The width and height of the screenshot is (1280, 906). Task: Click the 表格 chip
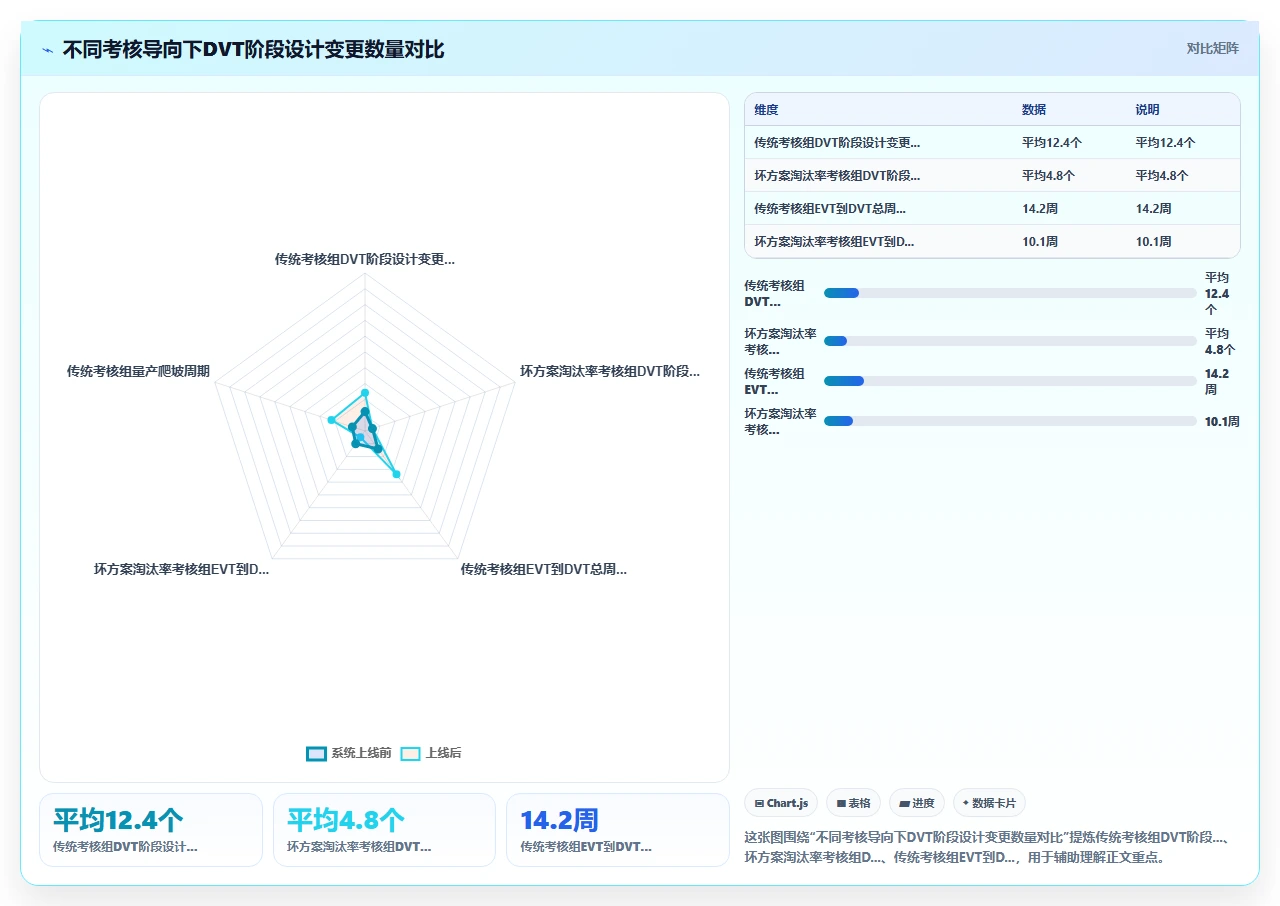[x=853, y=803]
